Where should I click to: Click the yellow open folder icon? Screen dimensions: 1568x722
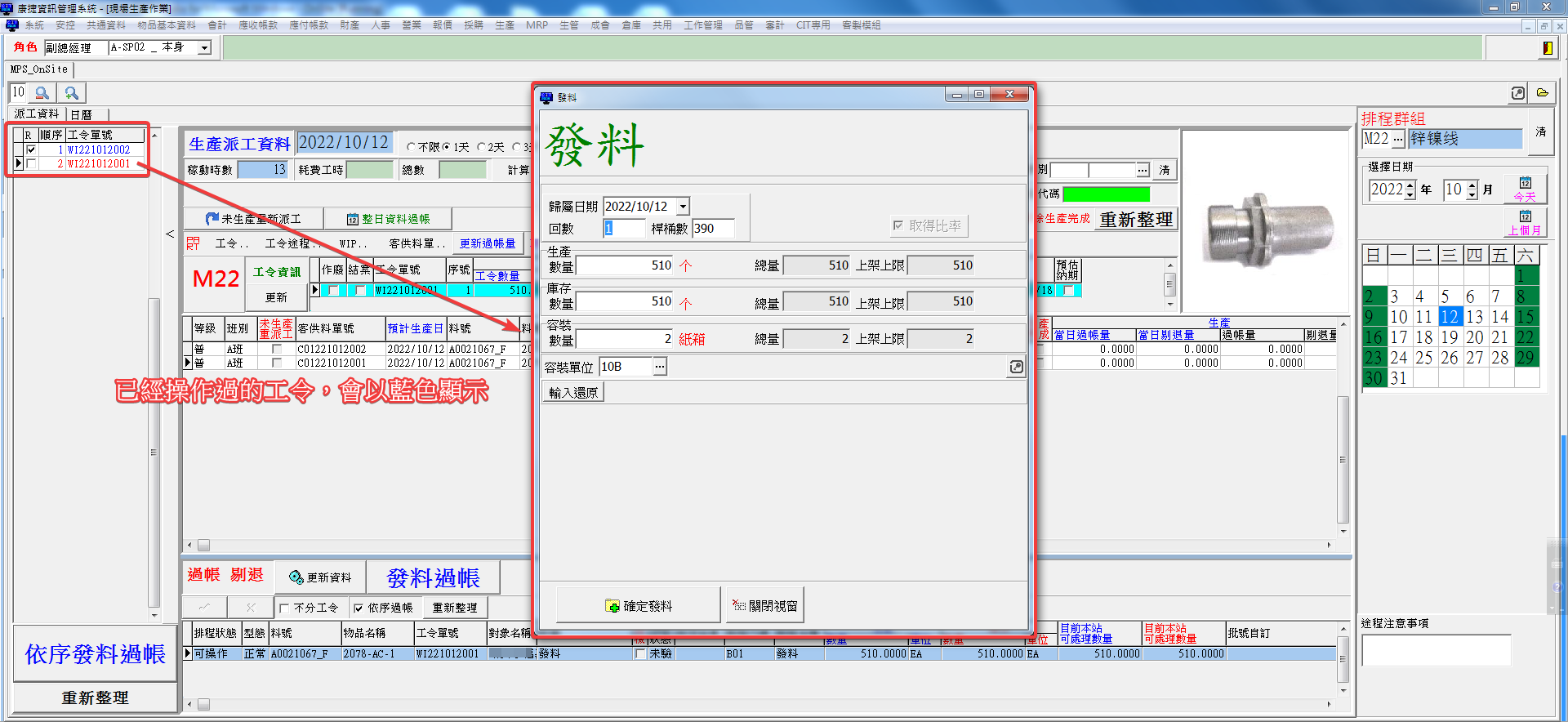1542,93
